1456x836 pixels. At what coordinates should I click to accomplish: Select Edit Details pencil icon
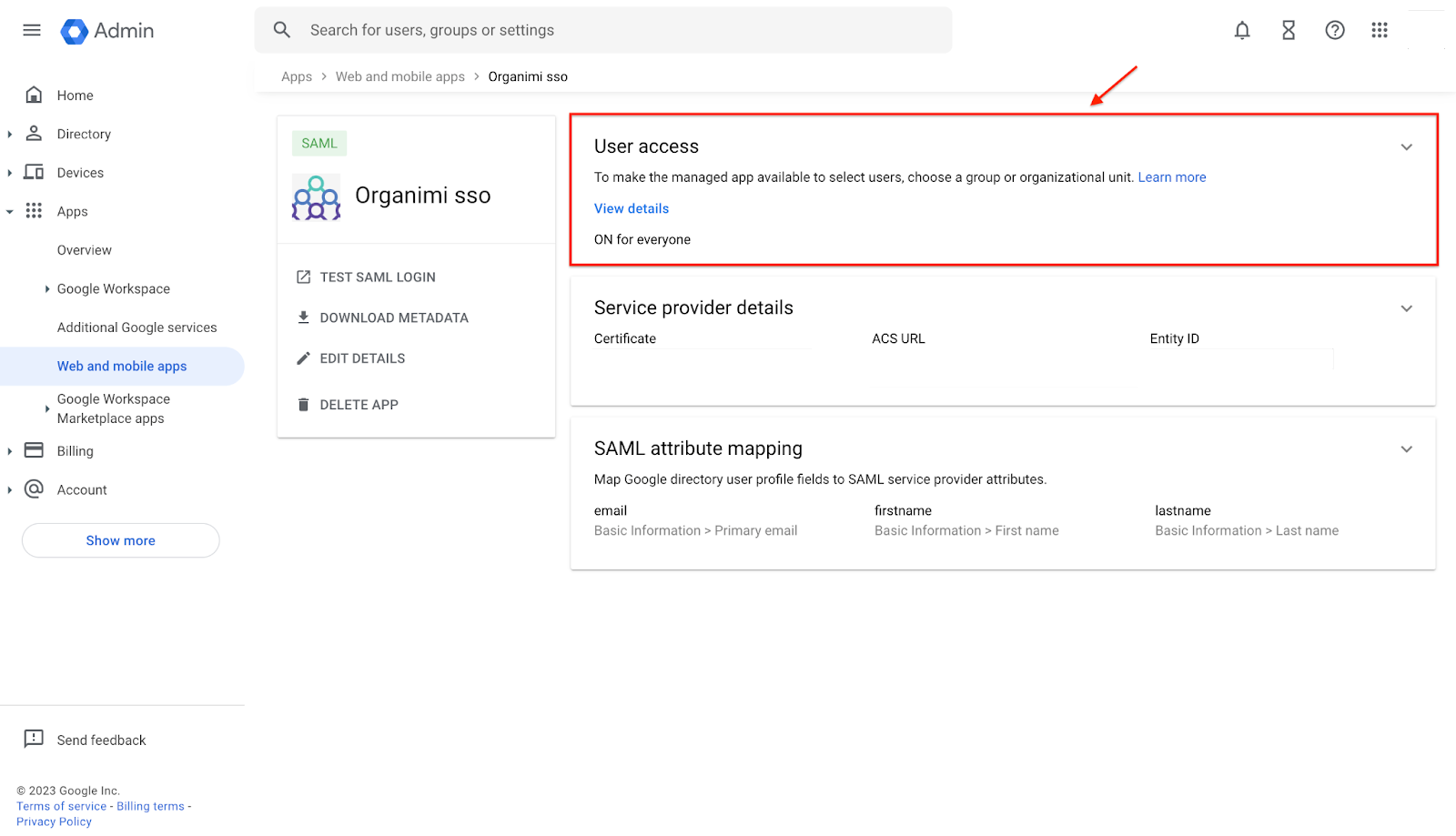point(303,358)
